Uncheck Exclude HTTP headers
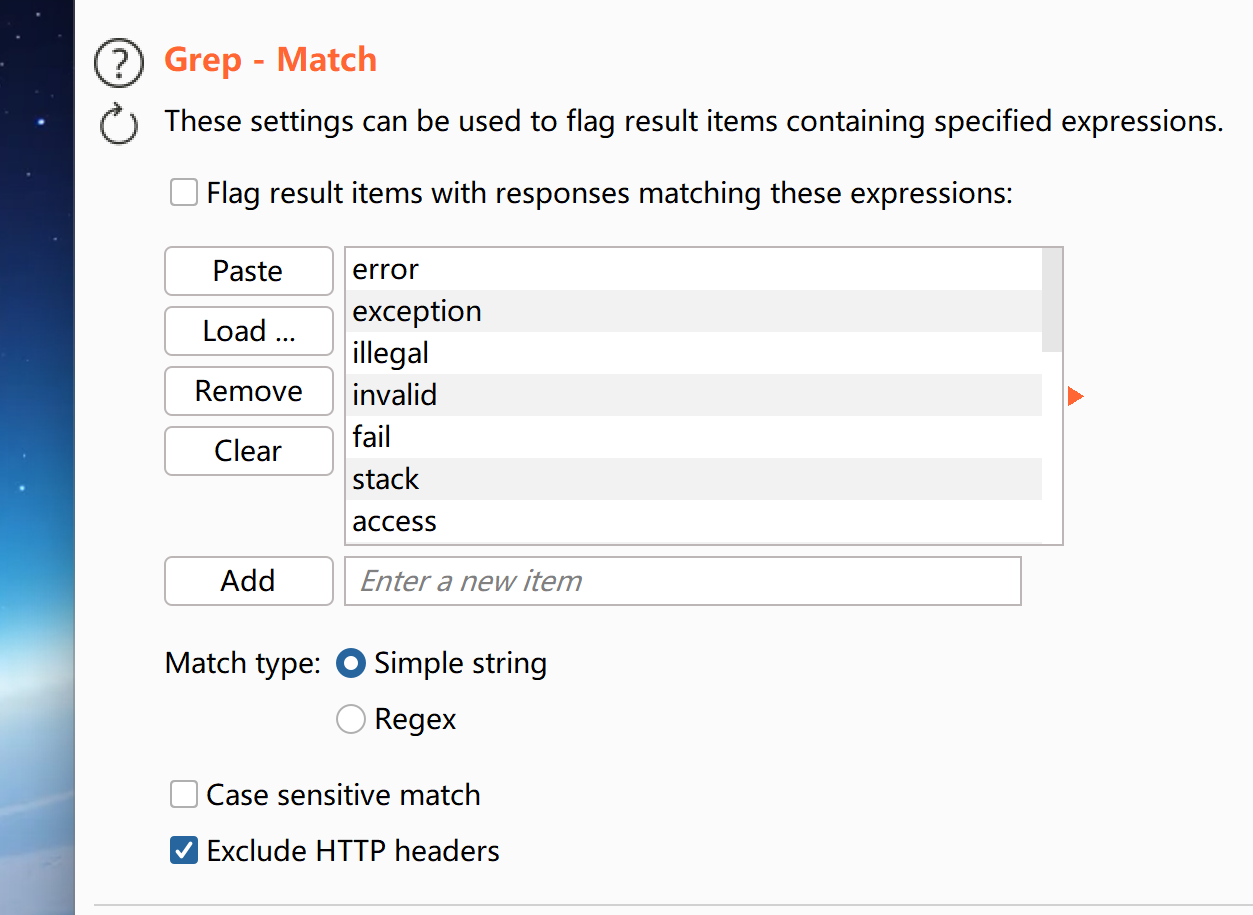The image size is (1253, 915). pyautogui.click(x=184, y=851)
